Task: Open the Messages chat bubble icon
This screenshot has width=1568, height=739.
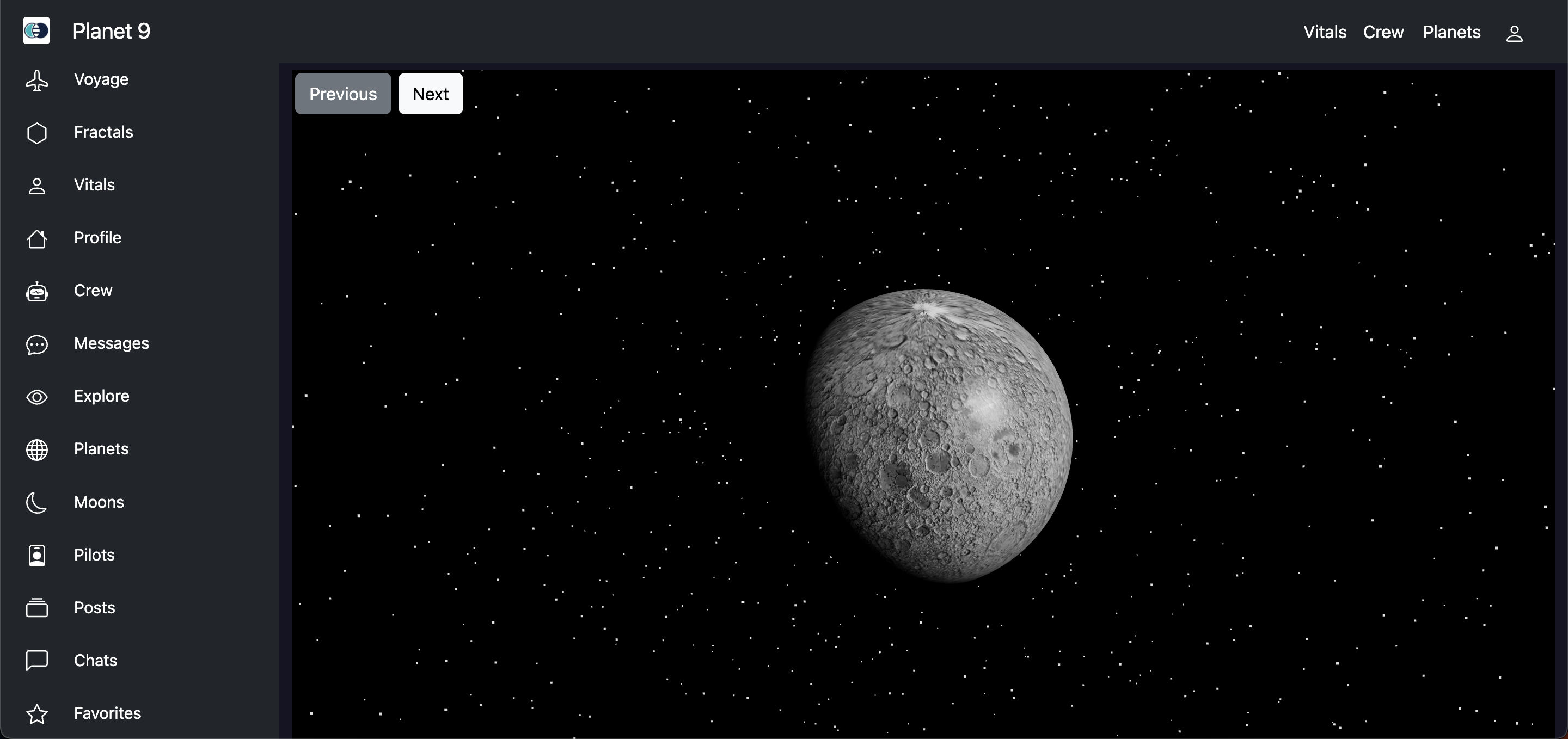Action: point(37,344)
